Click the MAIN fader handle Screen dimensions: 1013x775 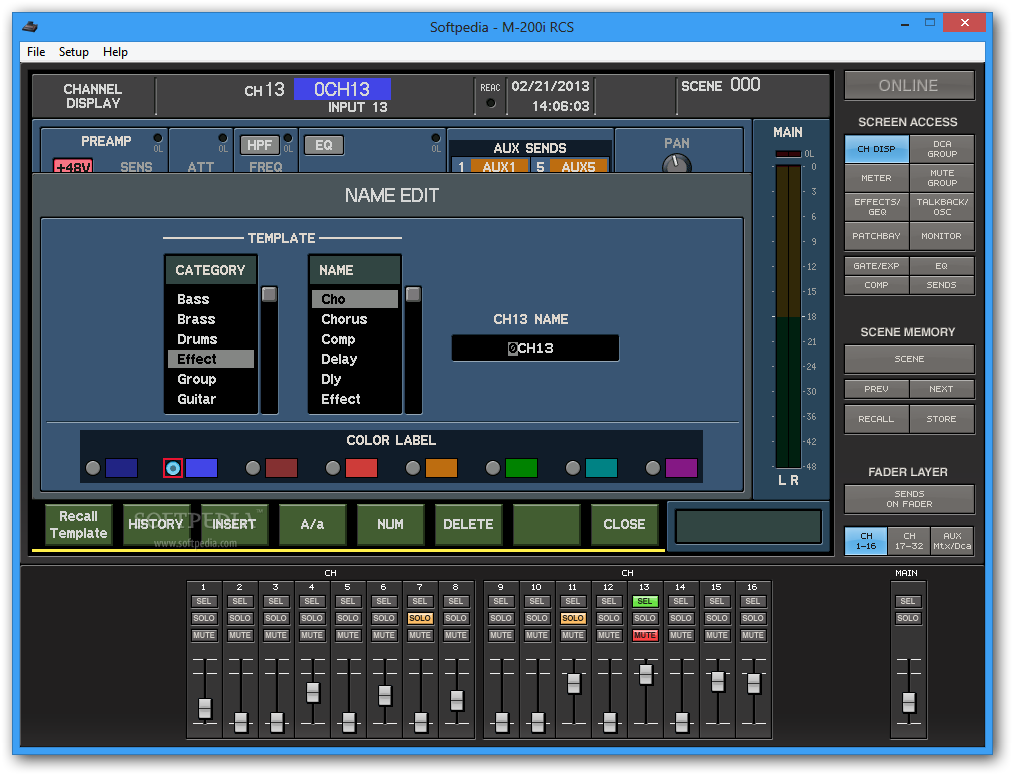tap(908, 703)
